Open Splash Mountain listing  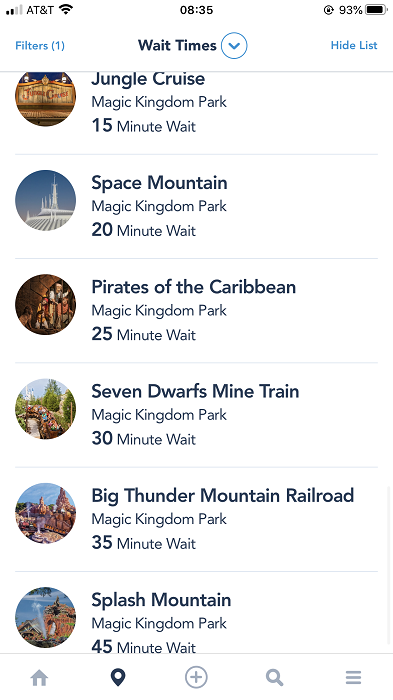196,613
